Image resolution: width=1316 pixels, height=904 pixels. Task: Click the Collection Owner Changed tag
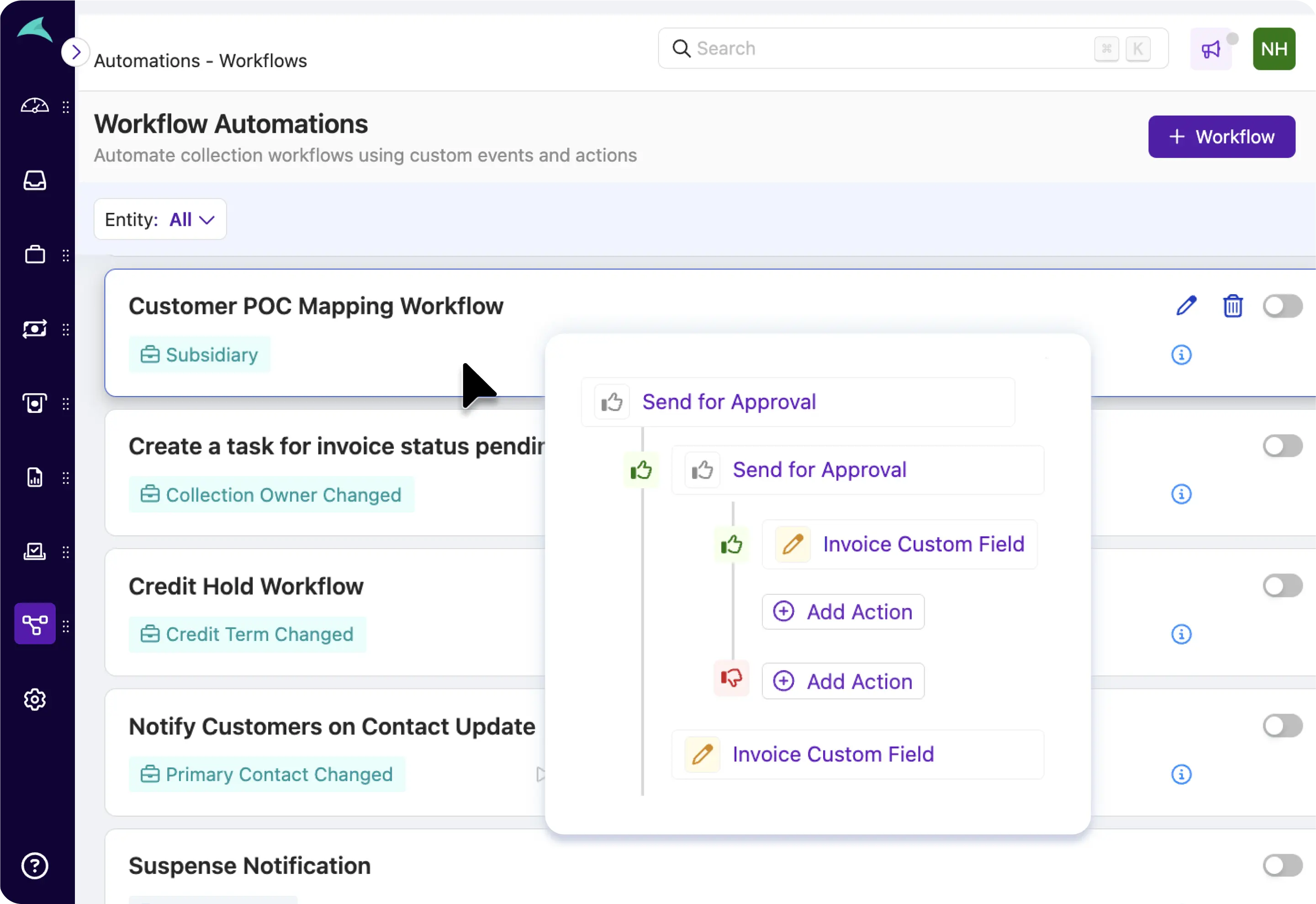pos(271,495)
